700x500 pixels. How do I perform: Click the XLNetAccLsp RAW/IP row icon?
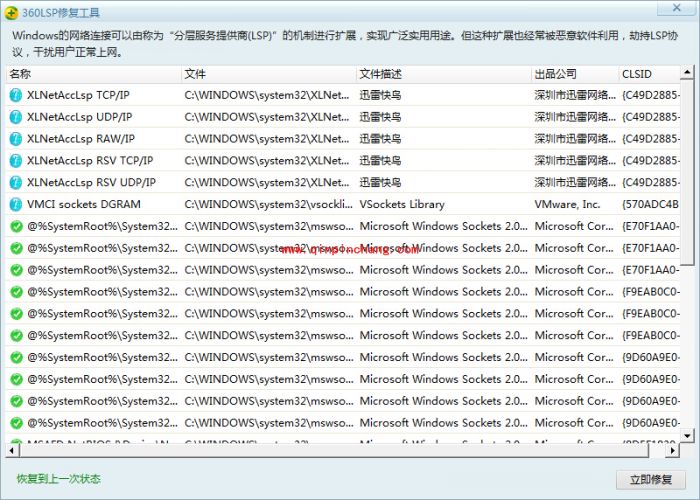point(15,139)
